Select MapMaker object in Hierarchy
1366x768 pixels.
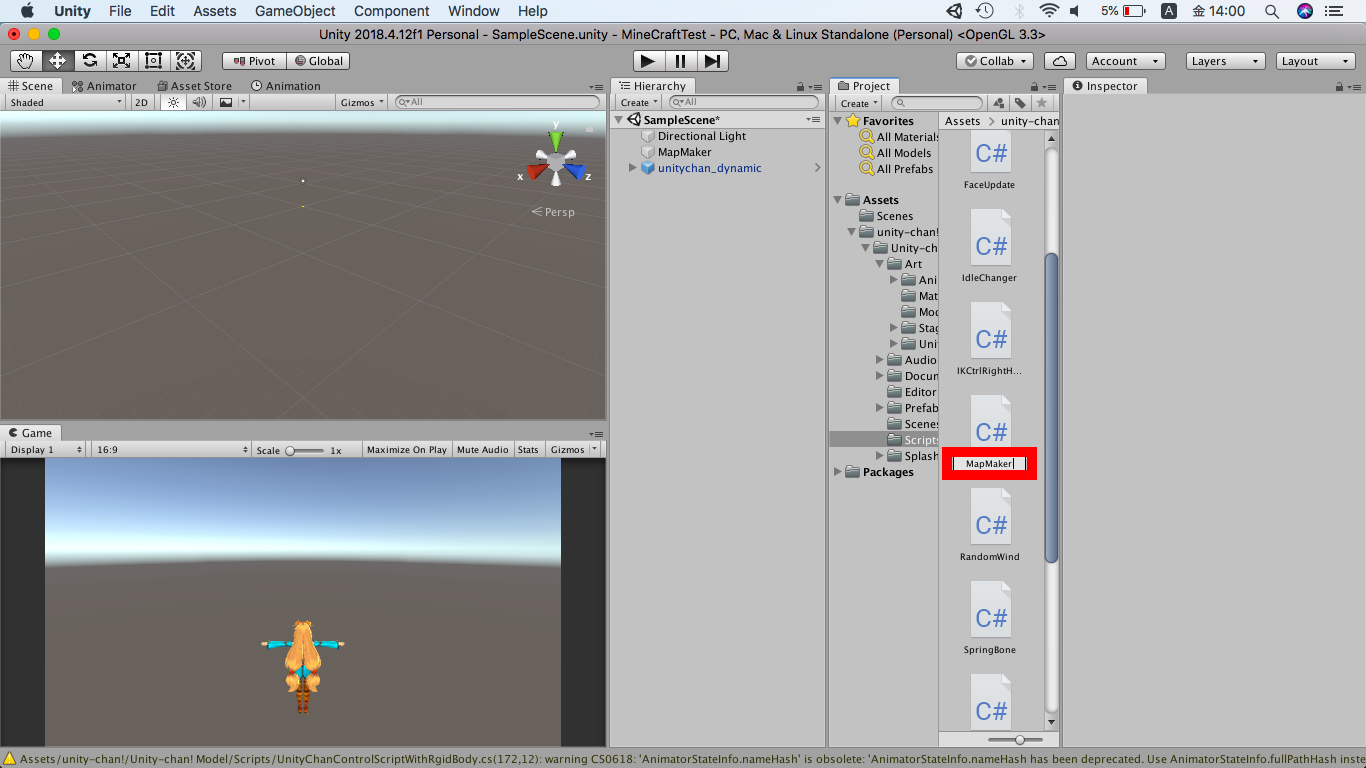(685, 152)
